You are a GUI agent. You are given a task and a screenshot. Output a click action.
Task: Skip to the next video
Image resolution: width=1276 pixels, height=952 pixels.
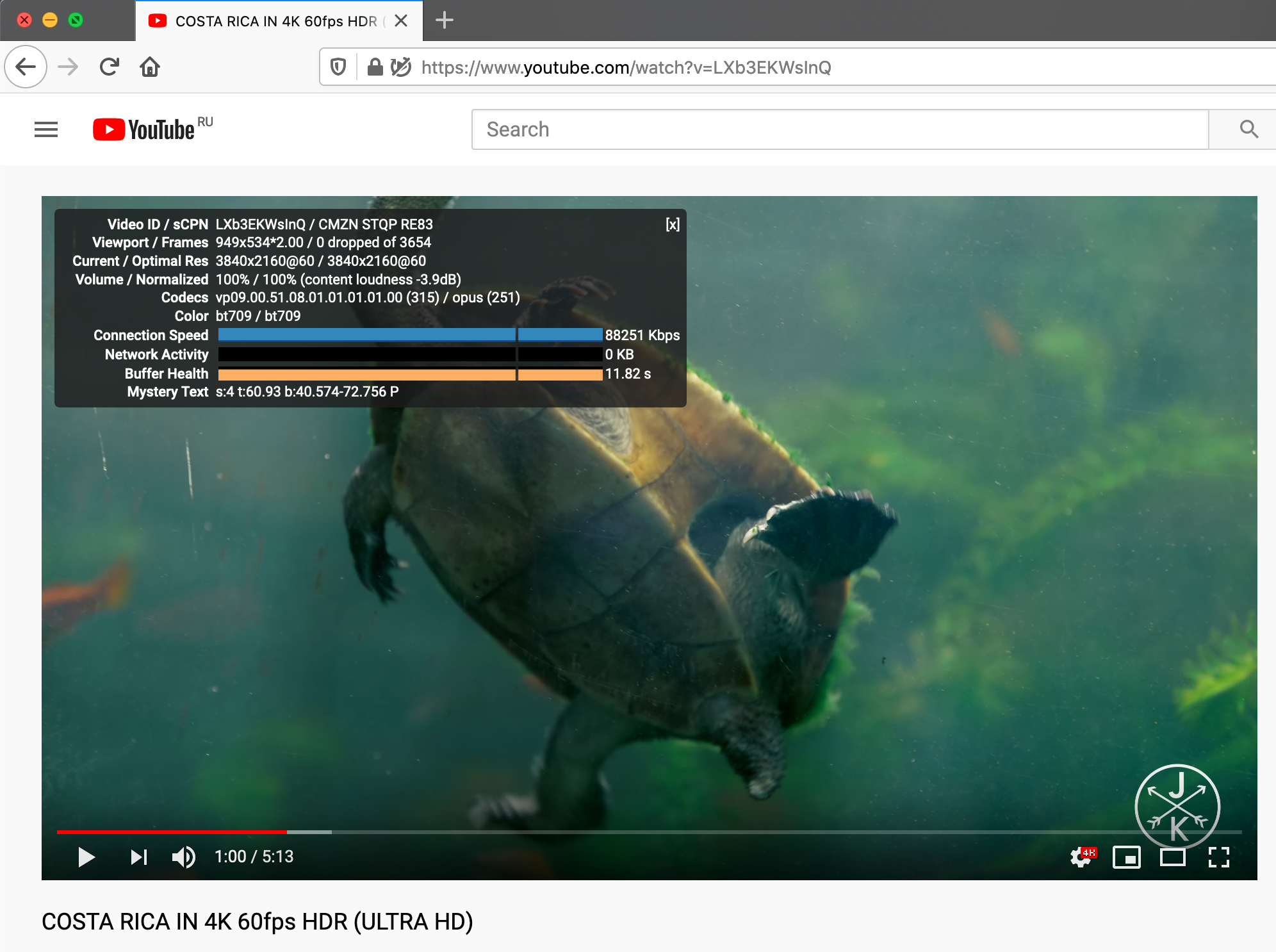coord(138,857)
